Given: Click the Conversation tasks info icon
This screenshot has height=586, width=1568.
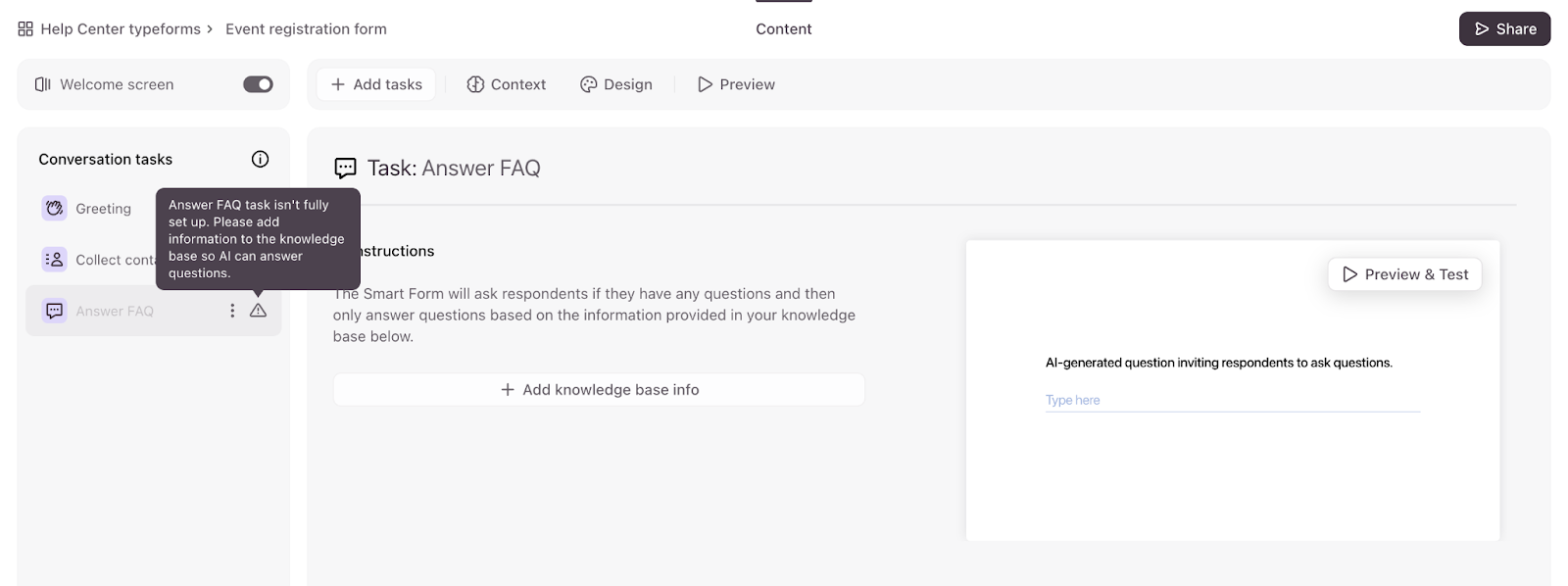Looking at the screenshot, I should (x=260, y=159).
